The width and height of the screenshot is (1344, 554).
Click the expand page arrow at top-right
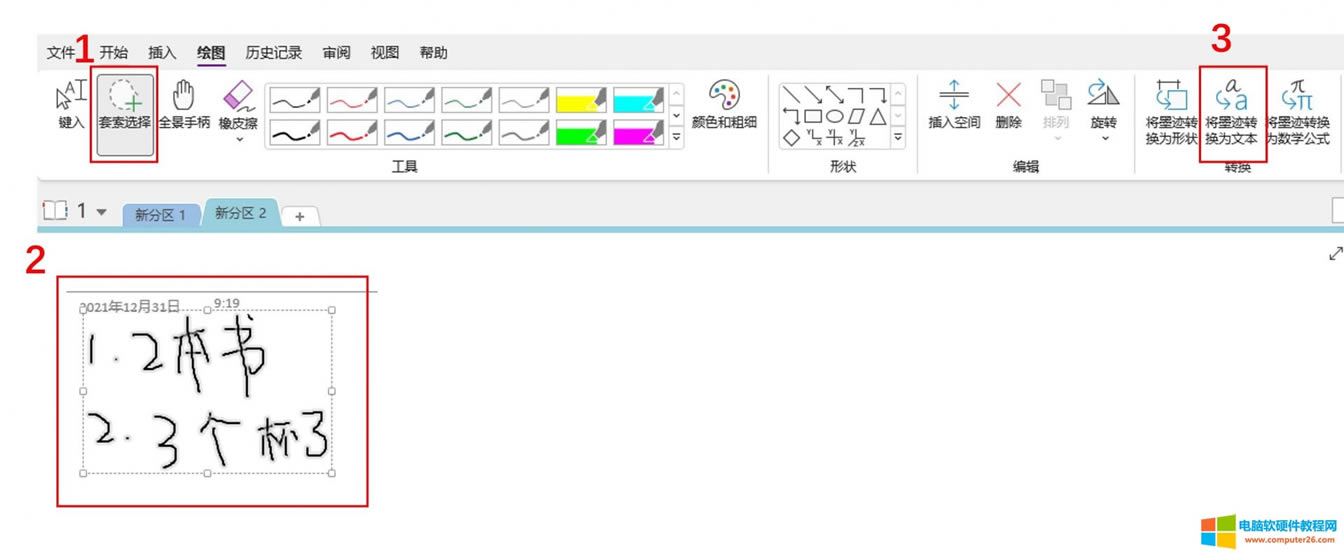(1334, 254)
